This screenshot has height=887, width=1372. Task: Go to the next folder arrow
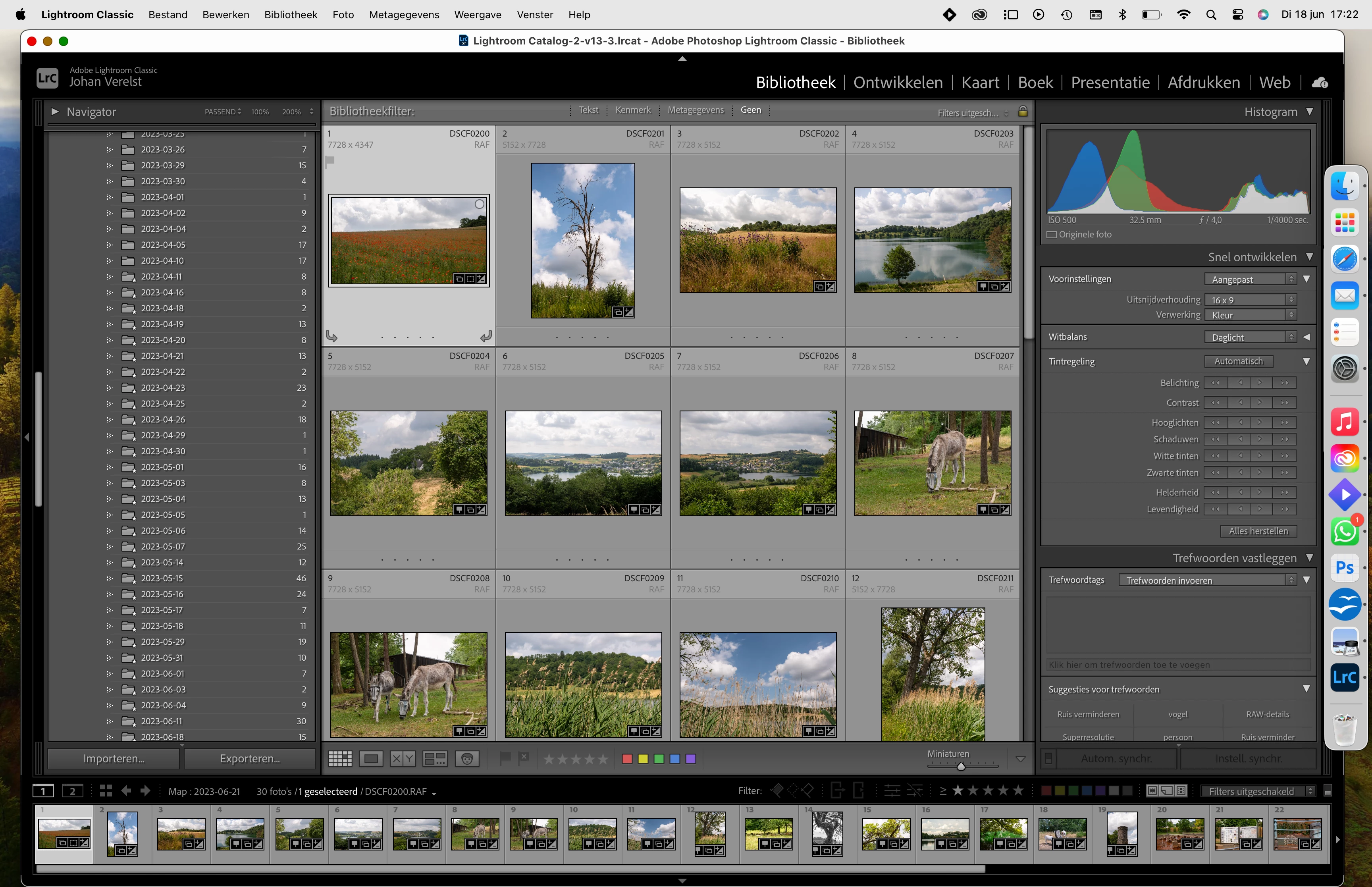[x=146, y=791]
